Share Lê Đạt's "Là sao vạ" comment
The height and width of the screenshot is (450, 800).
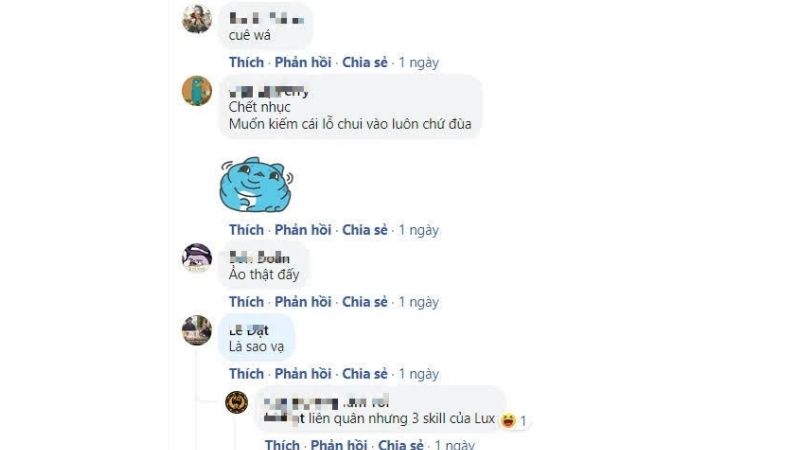pyautogui.click(x=365, y=374)
